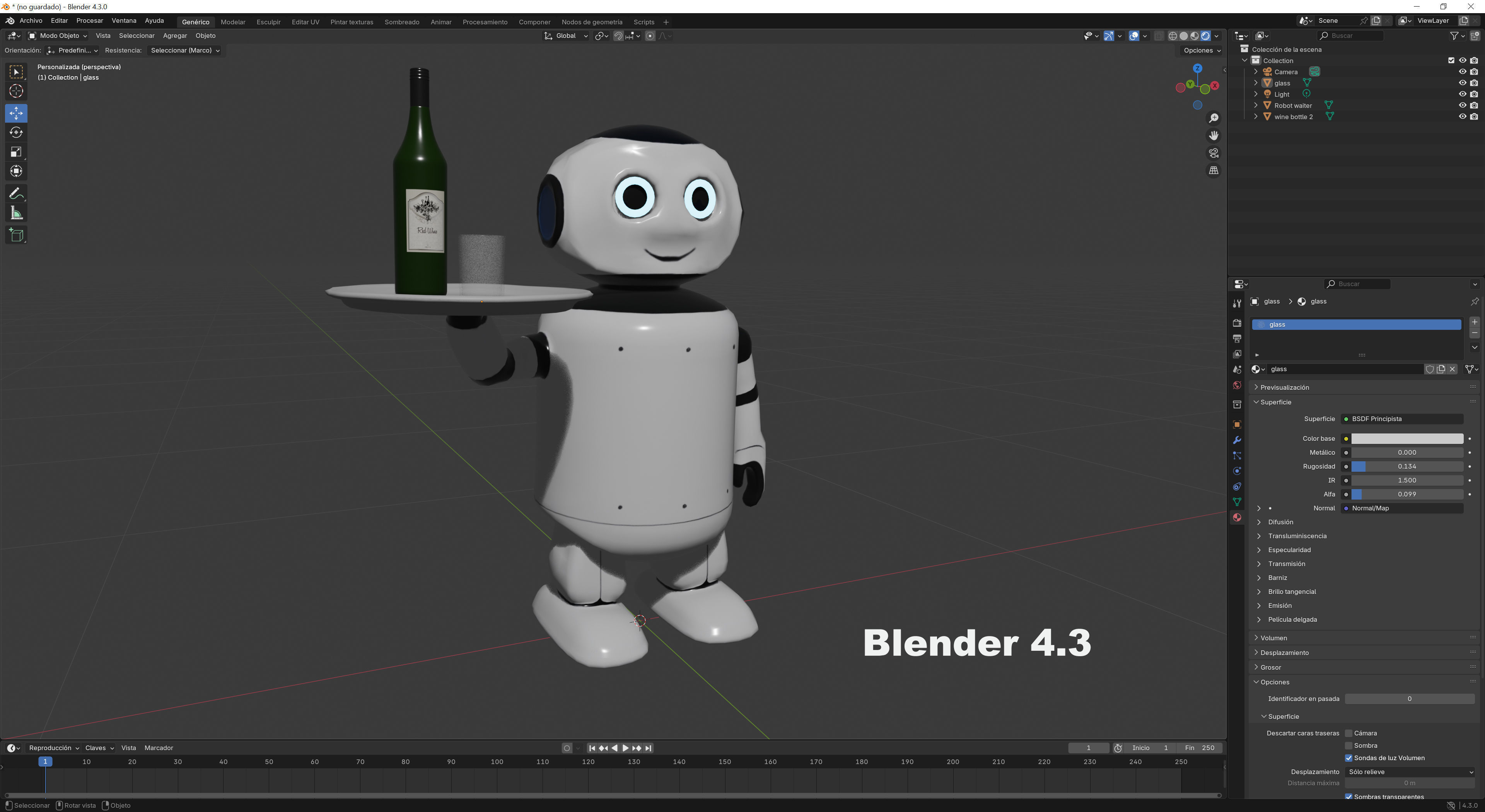This screenshot has width=1485, height=812.
Task: Open the Render properties tab
Action: [1237, 323]
